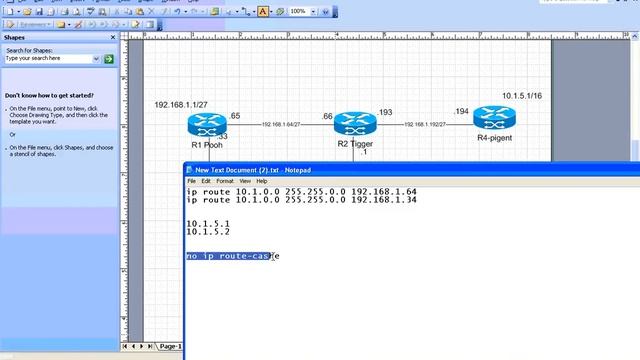Viewport: 640px width, 360px height.
Task: Open the Zoom level dropdown arrow
Action: [x=313, y=12]
